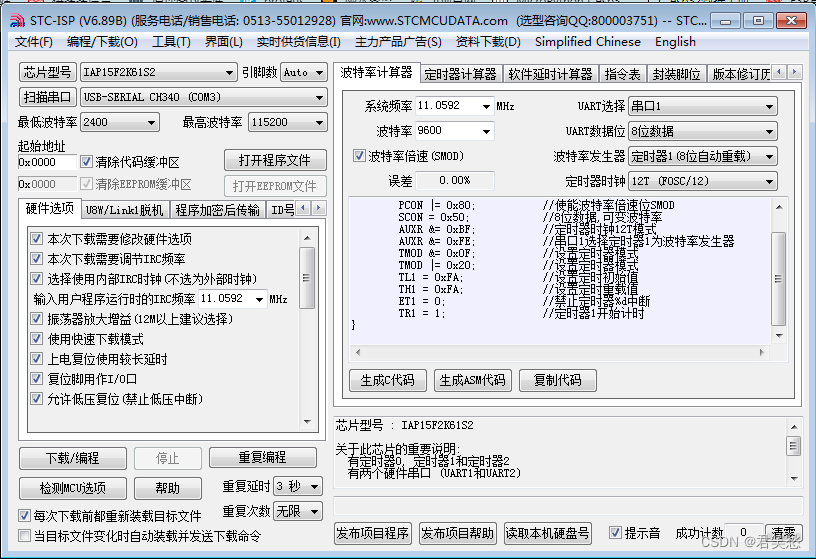Click right arrow of hardware options tab strip
This screenshot has height=559, width=816.
[x=318, y=209]
